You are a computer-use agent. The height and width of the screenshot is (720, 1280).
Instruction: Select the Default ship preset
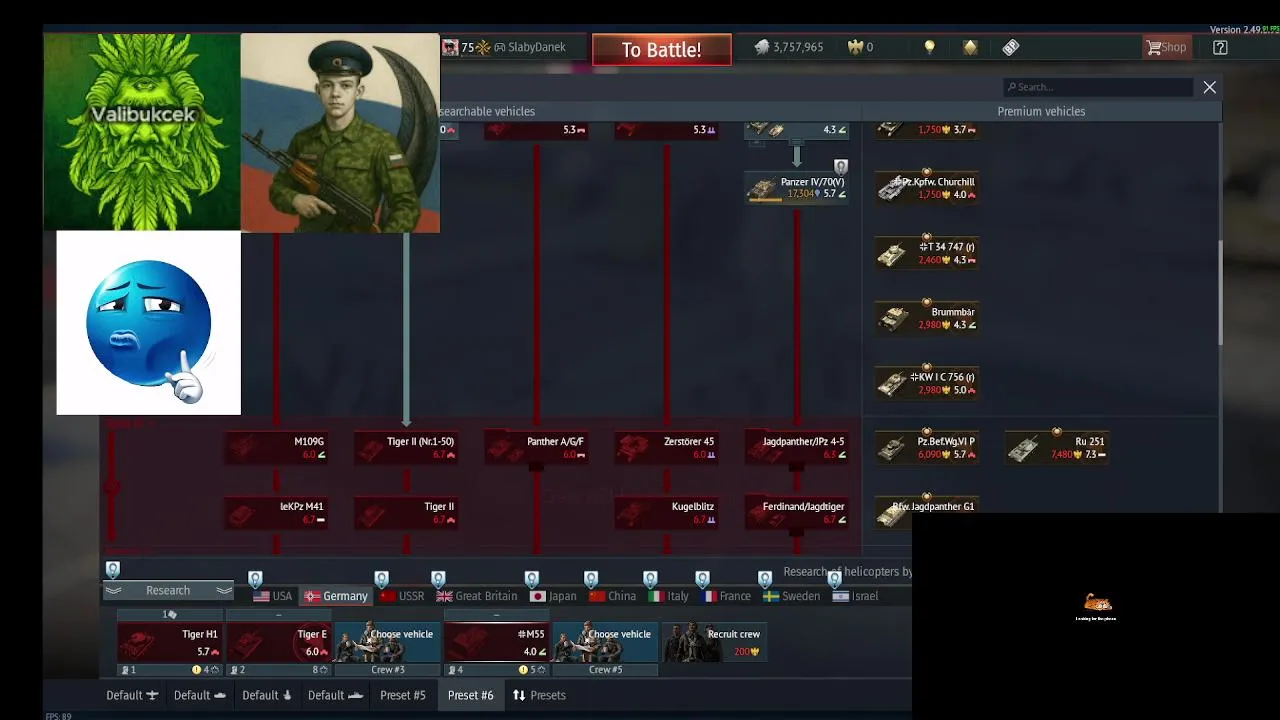[x=200, y=695]
